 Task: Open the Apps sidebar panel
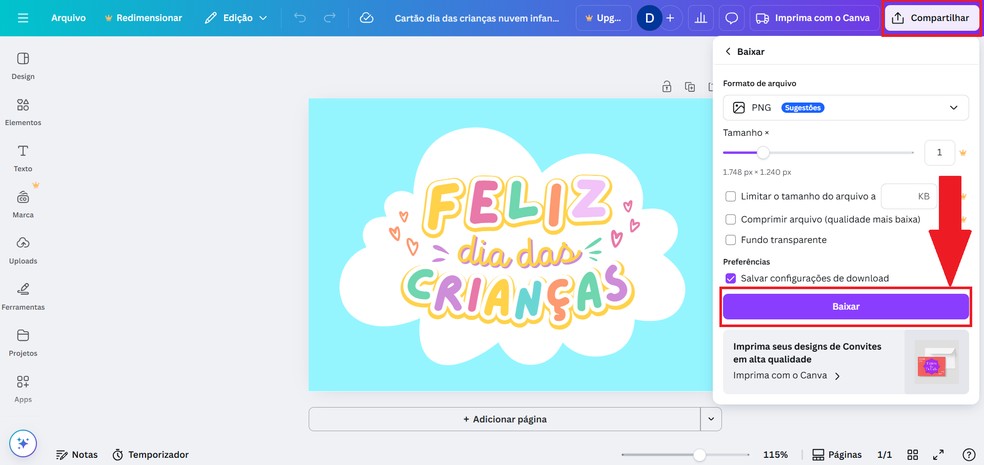click(x=23, y=389)
